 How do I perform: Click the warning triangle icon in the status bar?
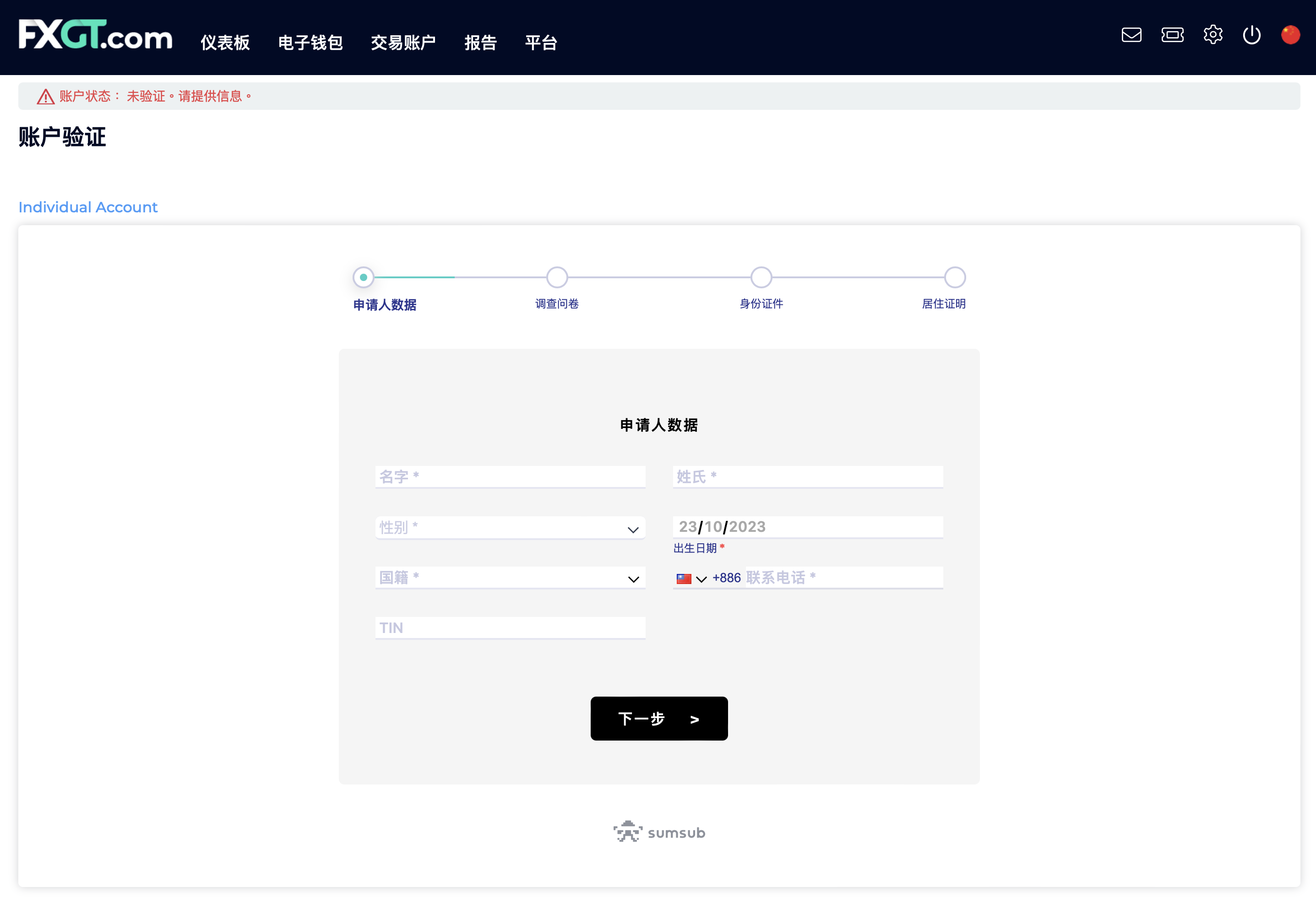(45, 97)
